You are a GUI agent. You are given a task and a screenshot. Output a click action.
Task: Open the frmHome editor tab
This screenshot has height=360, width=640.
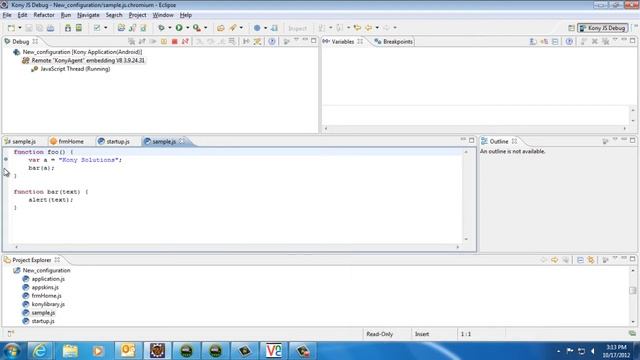(x=67, y=141)
